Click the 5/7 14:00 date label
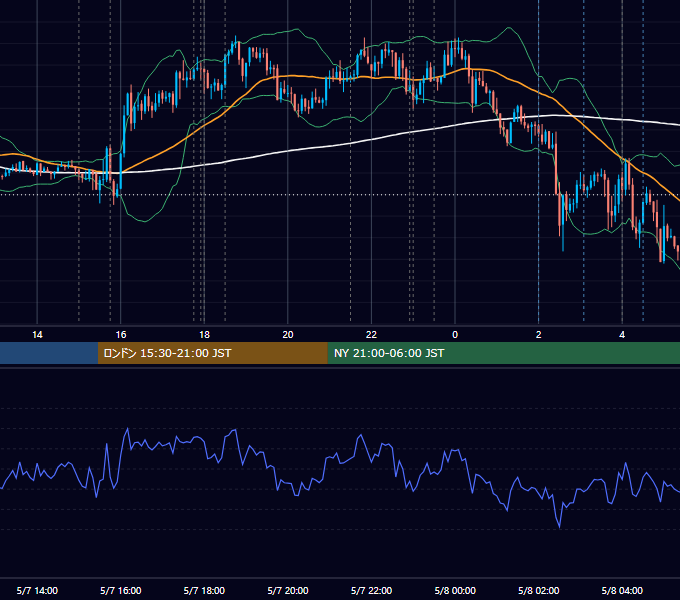 coord(37,590)
